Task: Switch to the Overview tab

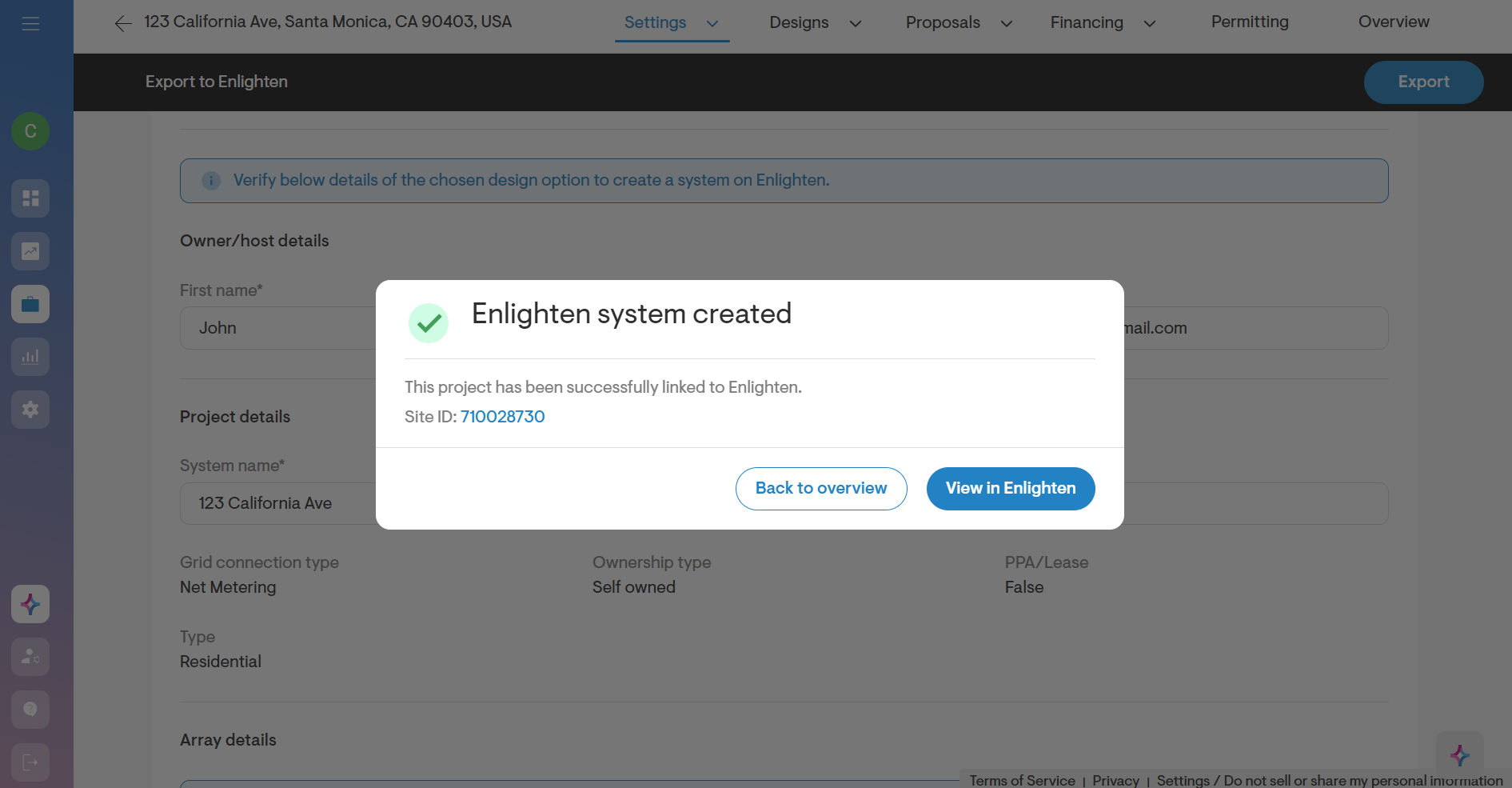Action: [1394, 22]
